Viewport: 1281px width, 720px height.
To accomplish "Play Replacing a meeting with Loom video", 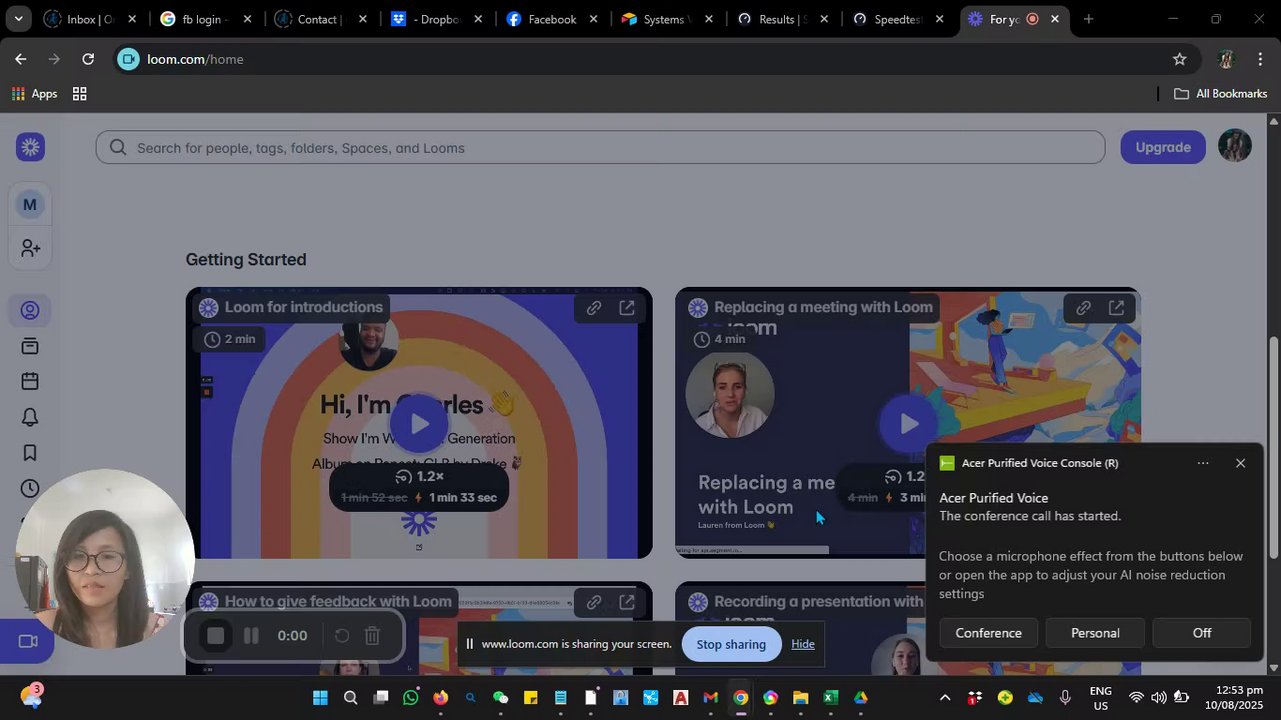I will [x=908, y=424].
